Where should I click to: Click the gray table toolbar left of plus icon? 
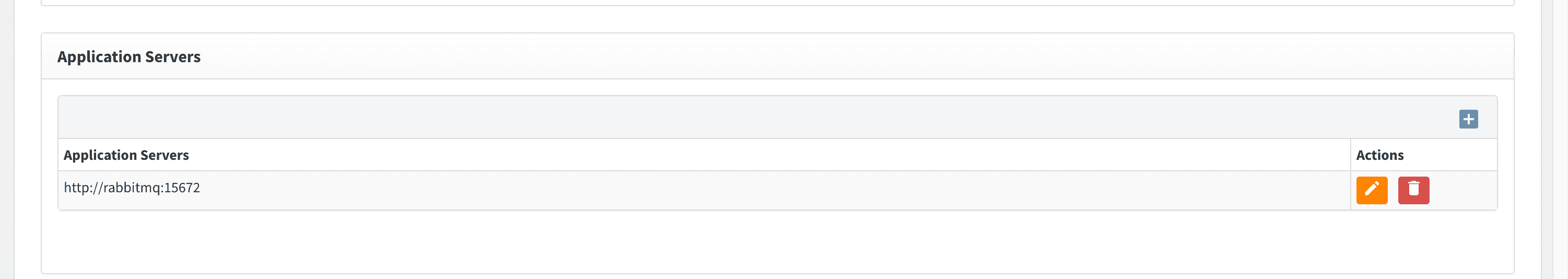tap(730, 118)
